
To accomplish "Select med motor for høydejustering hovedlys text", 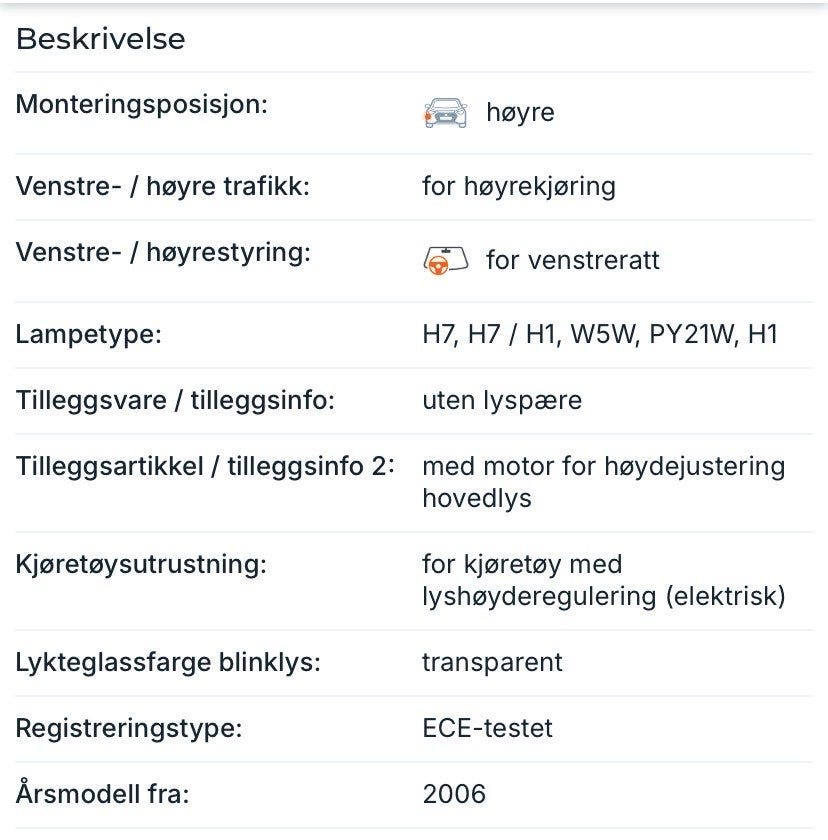I will 604,483.
